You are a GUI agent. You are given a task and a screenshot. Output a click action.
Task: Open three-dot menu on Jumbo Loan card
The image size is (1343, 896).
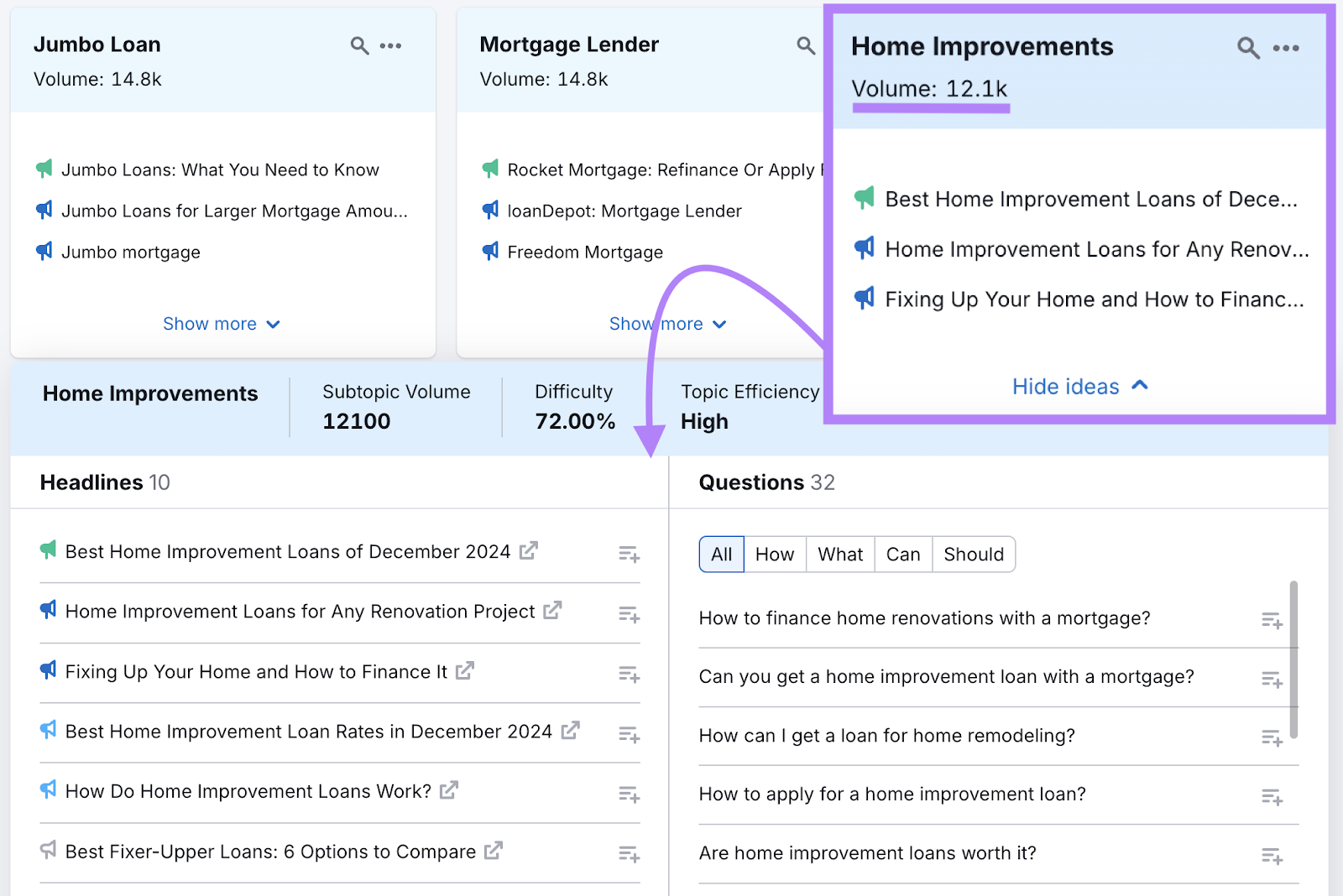click(391, 45)
